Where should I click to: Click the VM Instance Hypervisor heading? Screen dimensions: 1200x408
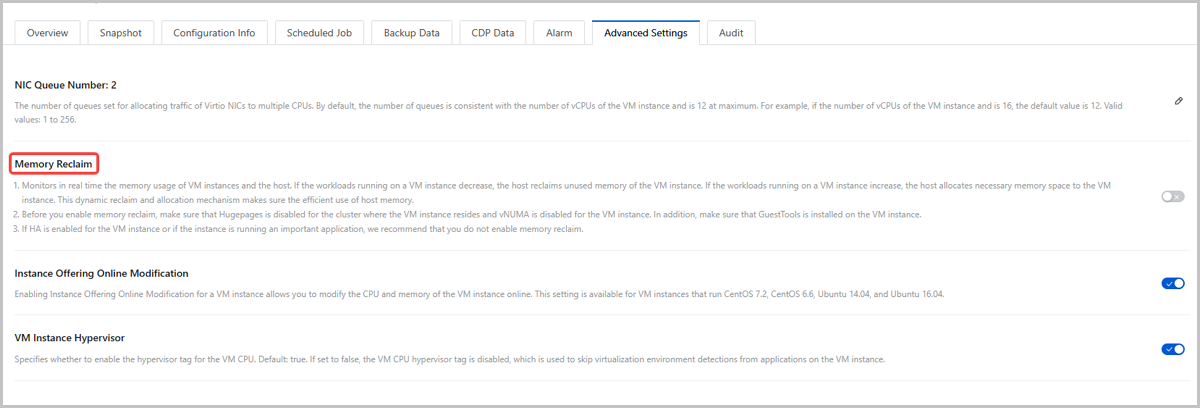click(x=69, y=339)
